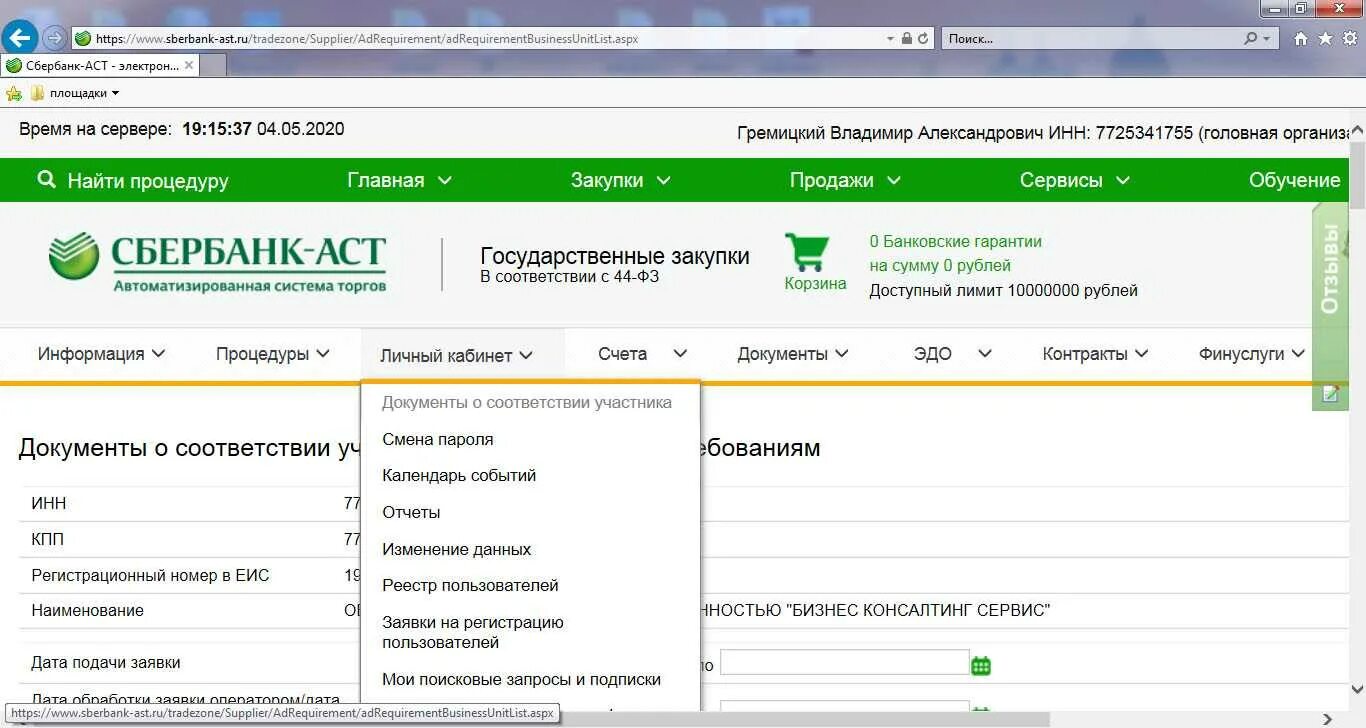Open the Обучение menu link

(1294, 180)
